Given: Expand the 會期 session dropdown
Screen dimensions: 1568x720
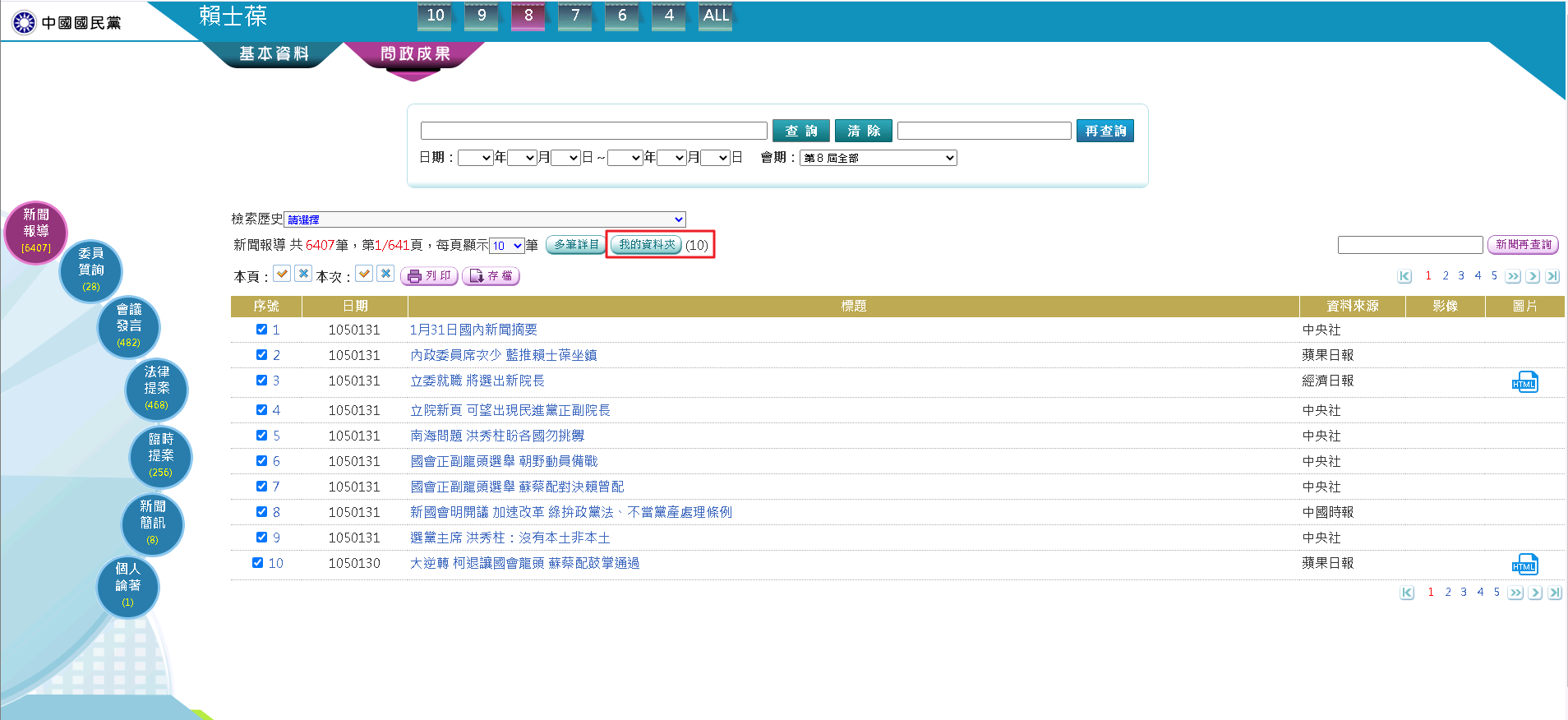Looking at the screenshot, I should tap(878, 158).
